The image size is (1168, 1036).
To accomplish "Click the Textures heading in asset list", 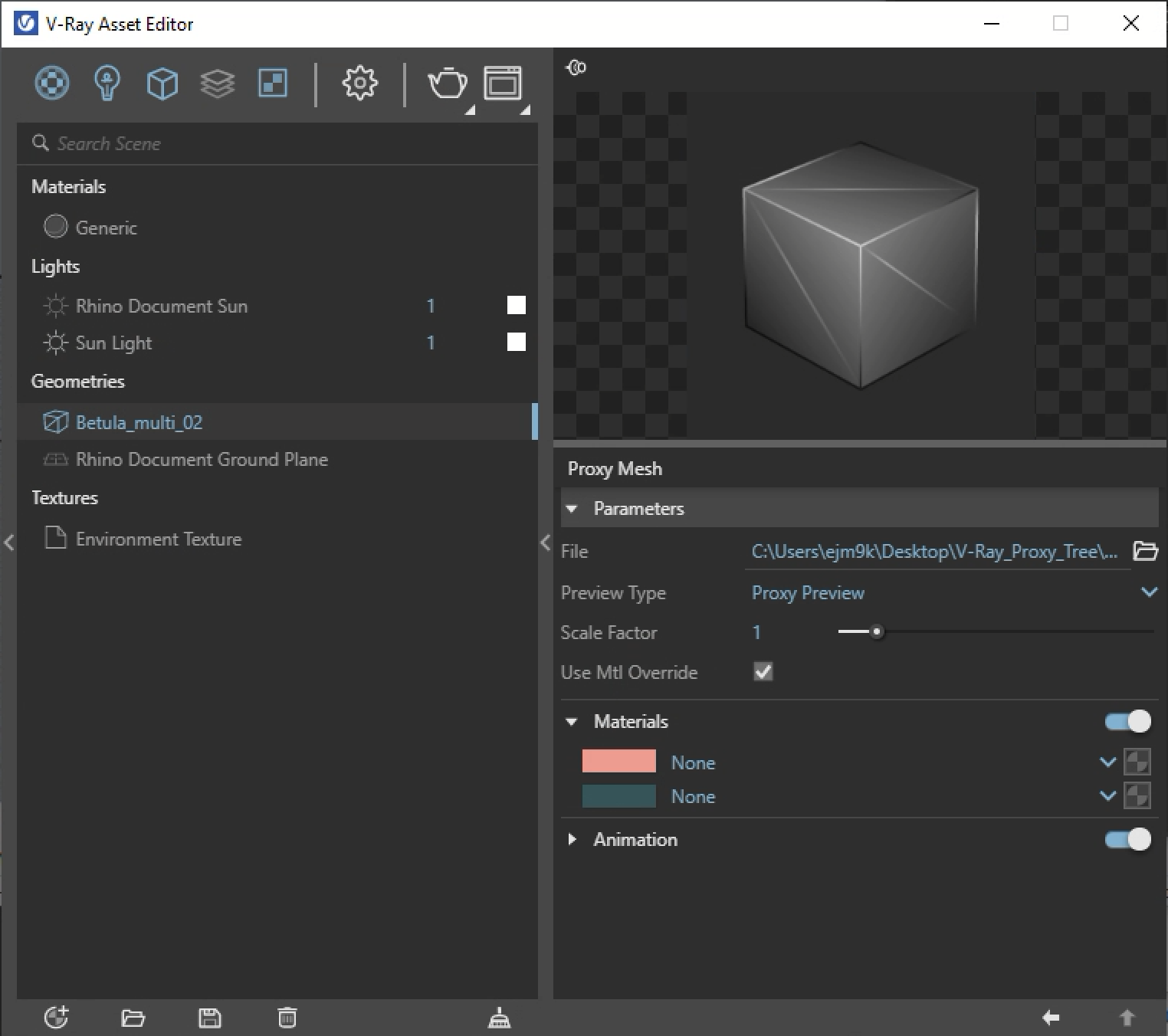I will tap(64, 497).
